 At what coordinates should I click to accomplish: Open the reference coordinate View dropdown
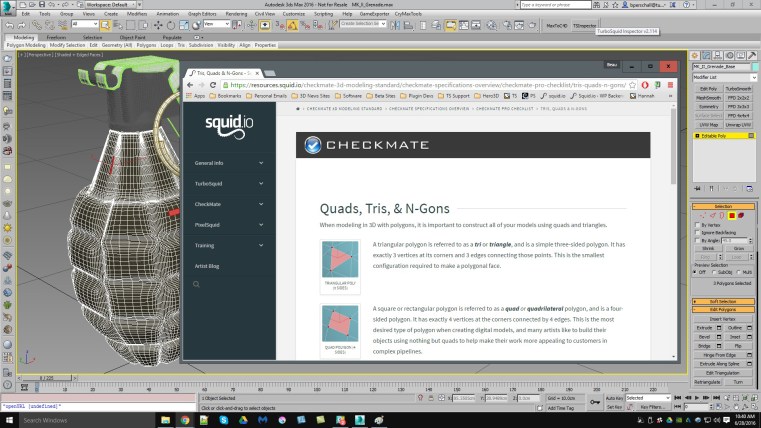216,24
